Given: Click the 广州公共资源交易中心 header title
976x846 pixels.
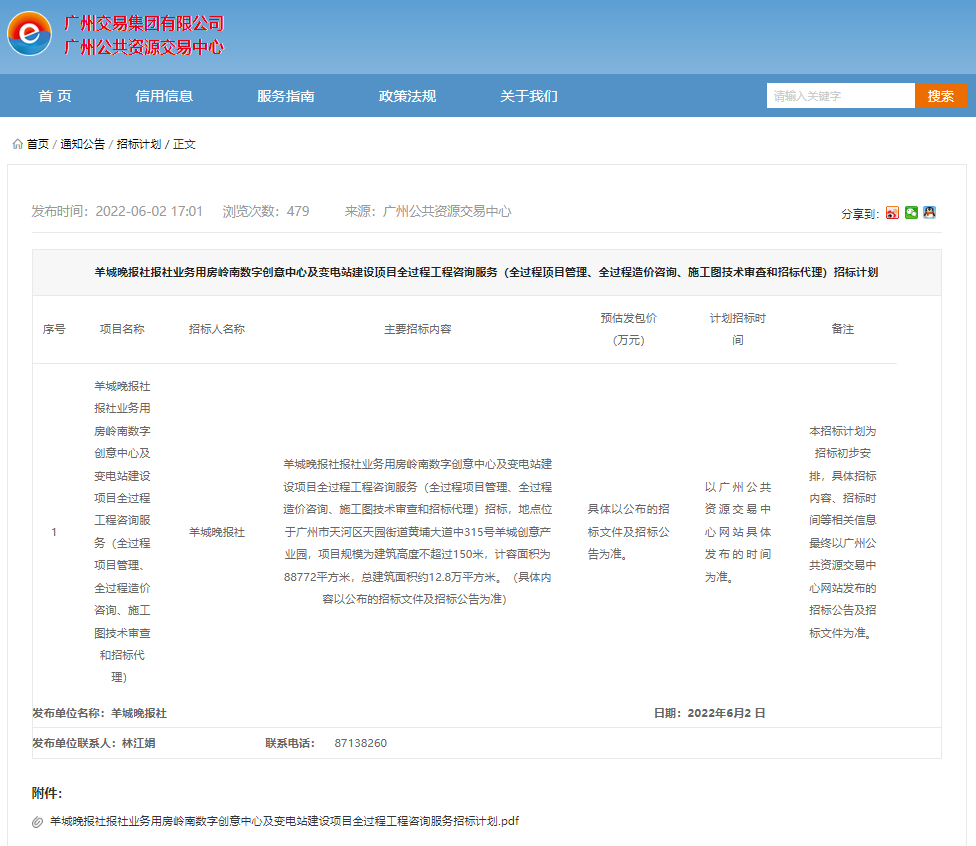Looking at the screenshot, I should (144, 47).
